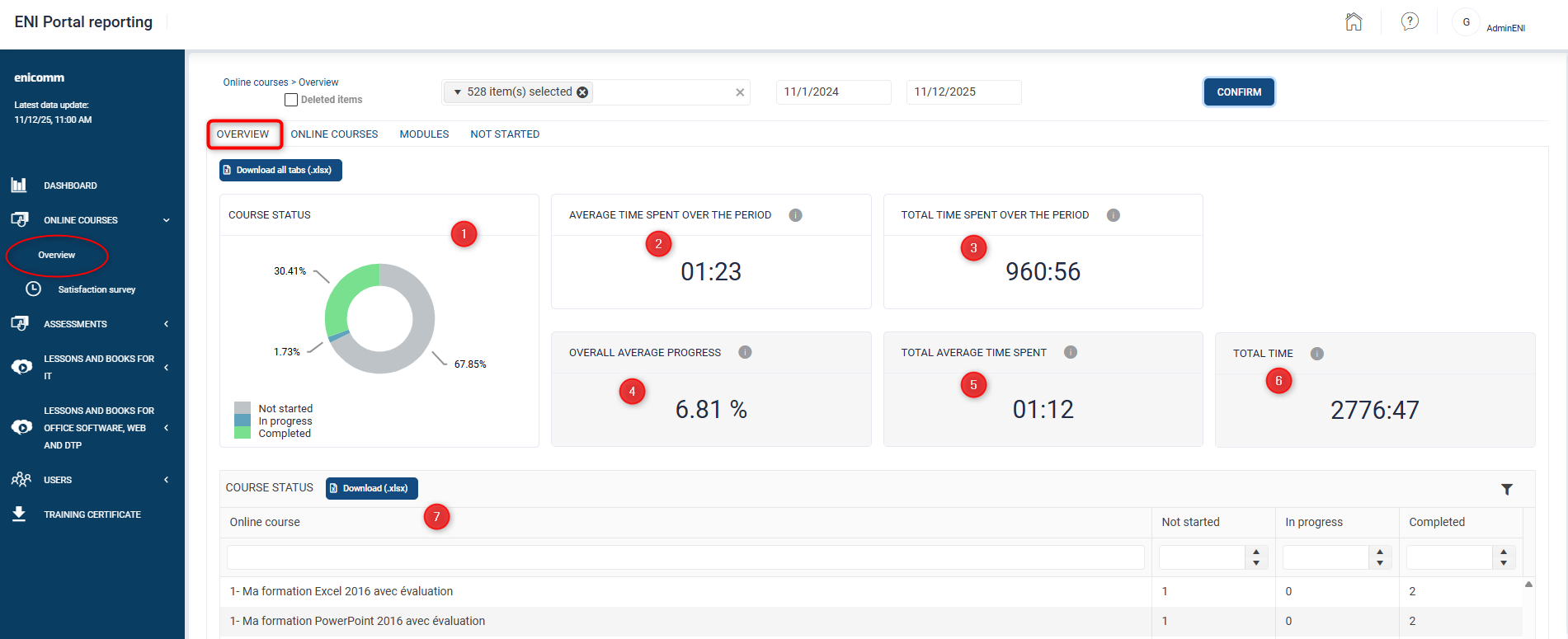Viewport: 1568px width, 639px height.
Task: Click the Lessons and Books for IT eye icon
Action: click(21, 367)
